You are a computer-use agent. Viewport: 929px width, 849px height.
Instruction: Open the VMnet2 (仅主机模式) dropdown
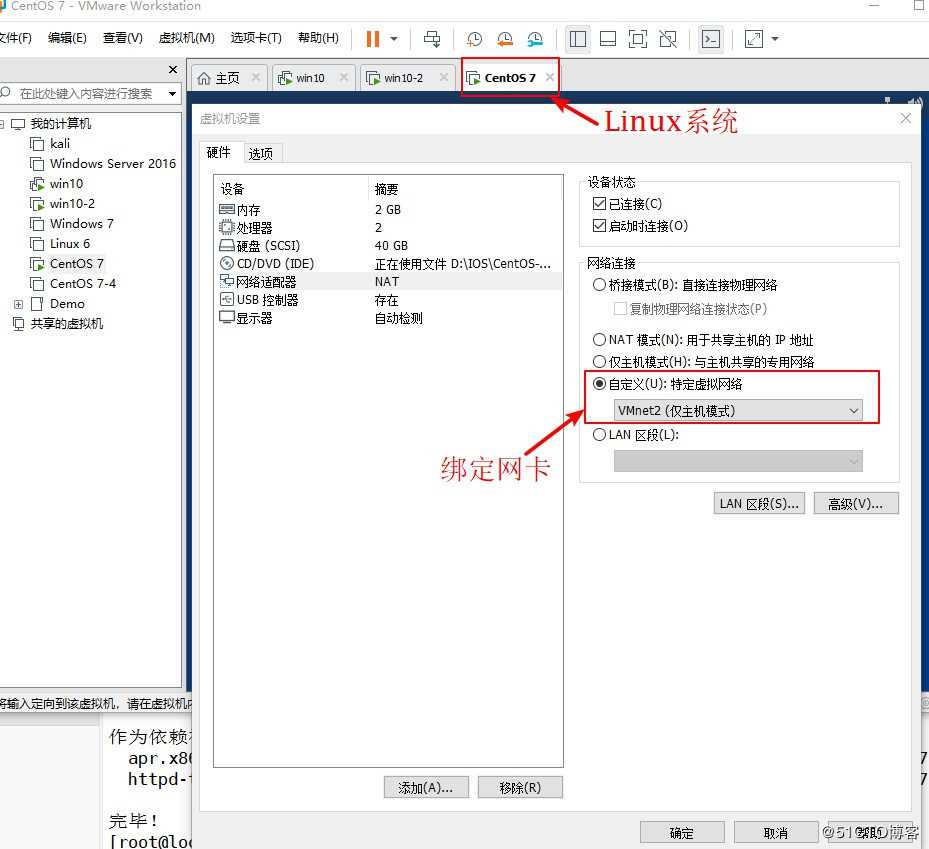(738, 411)
